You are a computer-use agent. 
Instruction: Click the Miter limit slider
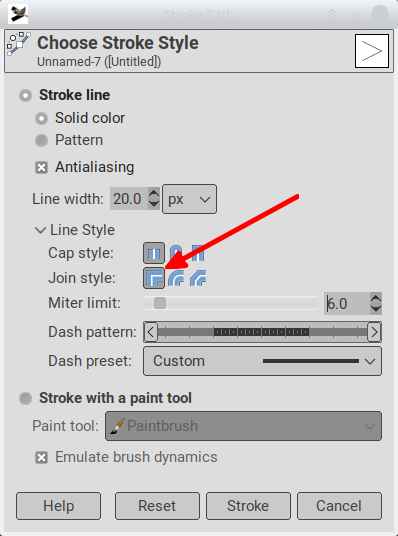[230, 303]
